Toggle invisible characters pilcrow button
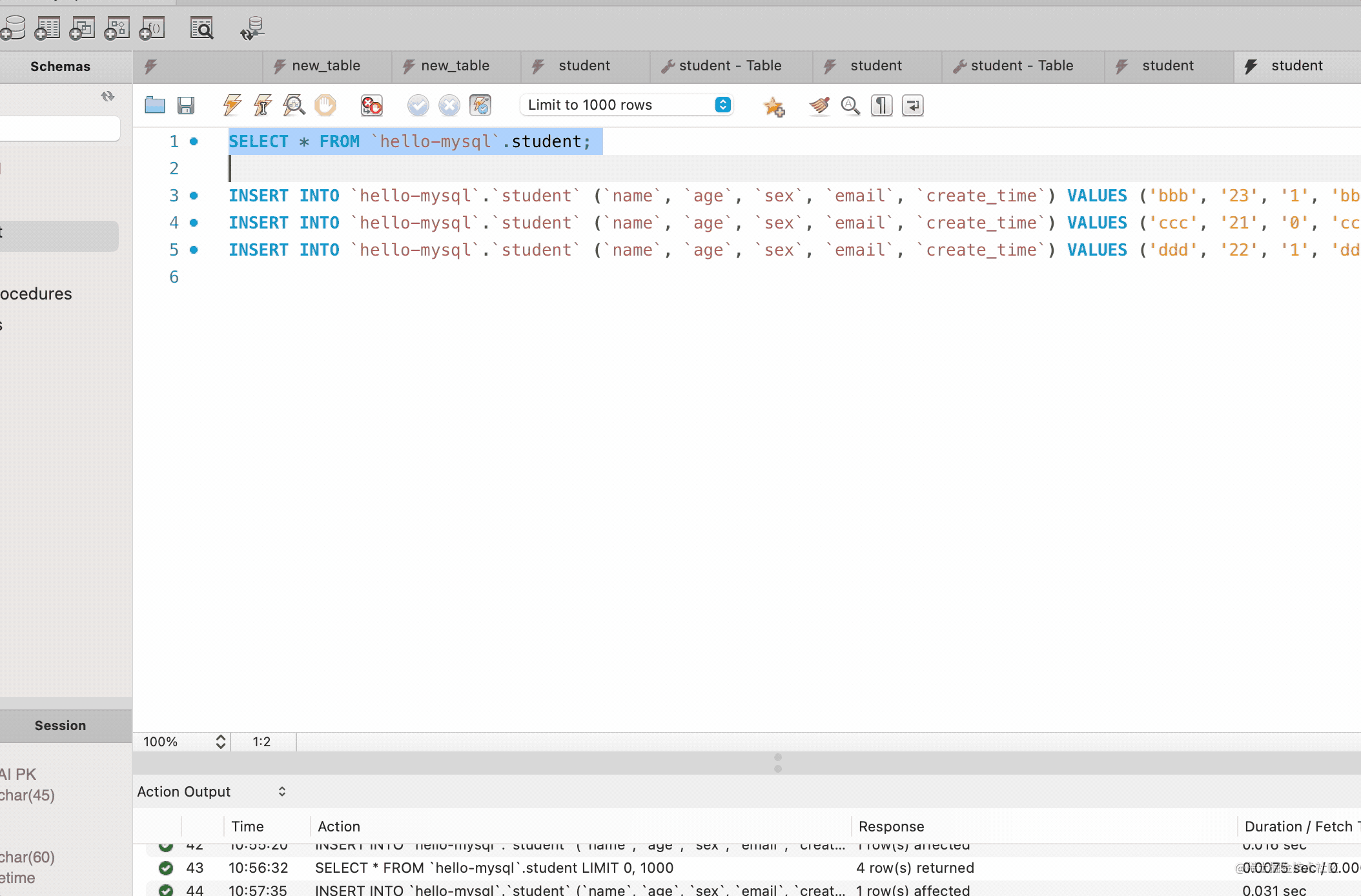Image resolution: width=1361 pixels, height=896 pixels. pos(881,105)
